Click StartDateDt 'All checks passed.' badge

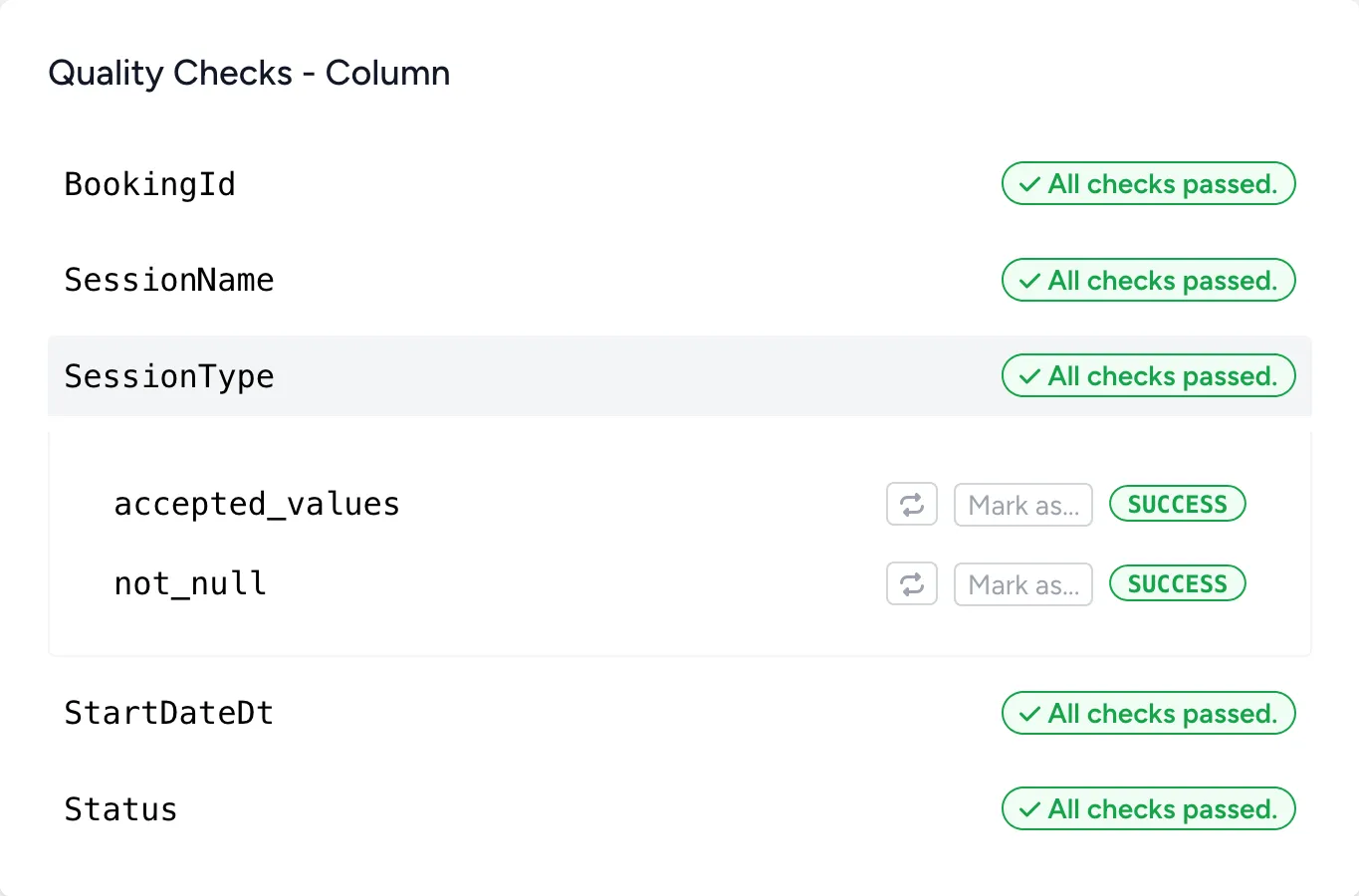coord(1148,713)
